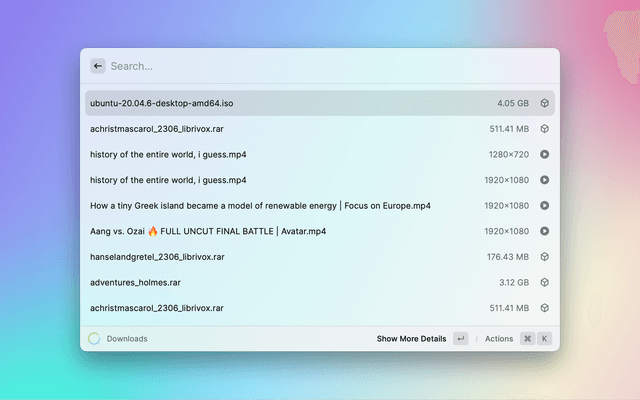Image resolution: width=640 pixels, height=400 pixels.
Task: Click Show More Details
Action: [411, 339]
